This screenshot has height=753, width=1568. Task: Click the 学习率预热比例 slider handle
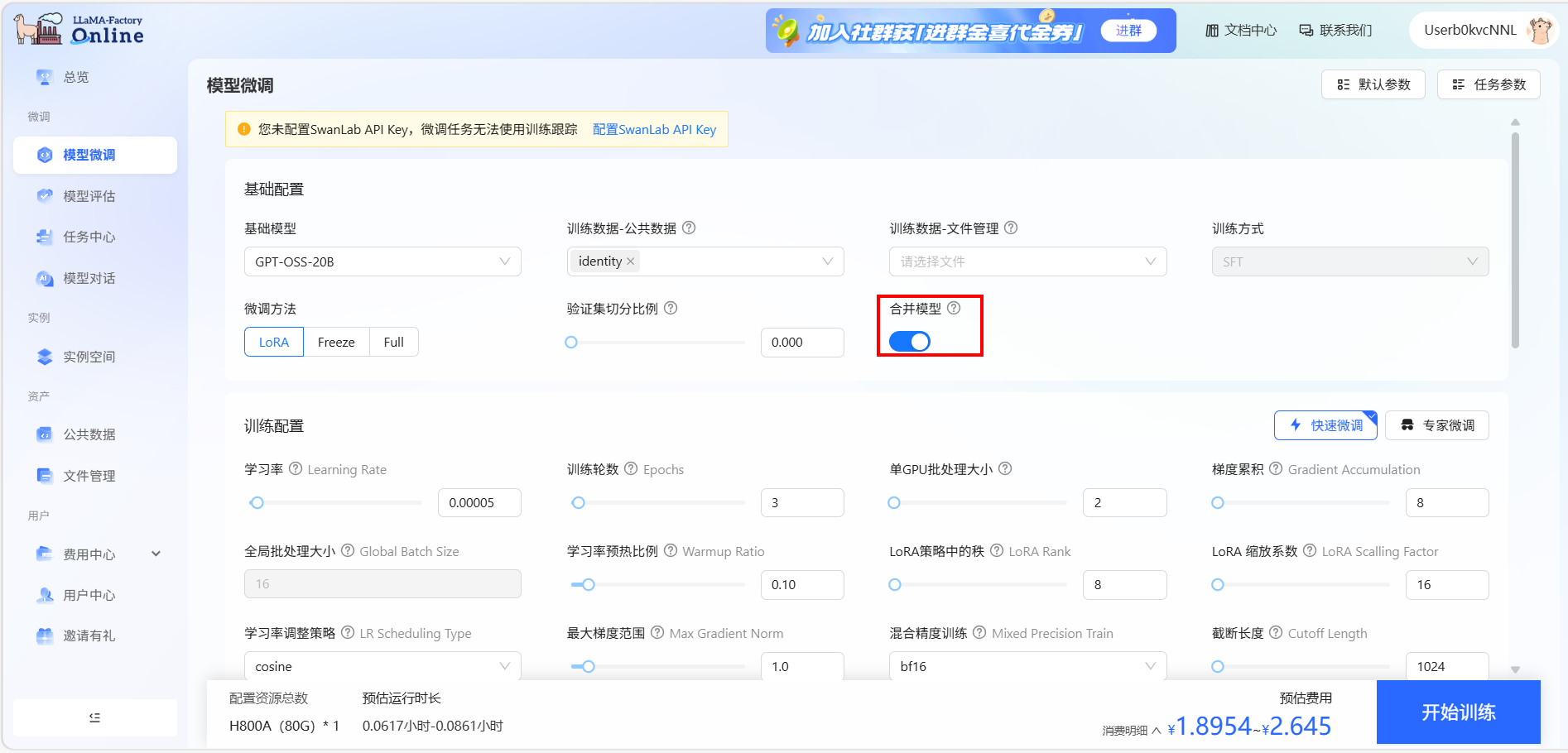pos(589,585)
